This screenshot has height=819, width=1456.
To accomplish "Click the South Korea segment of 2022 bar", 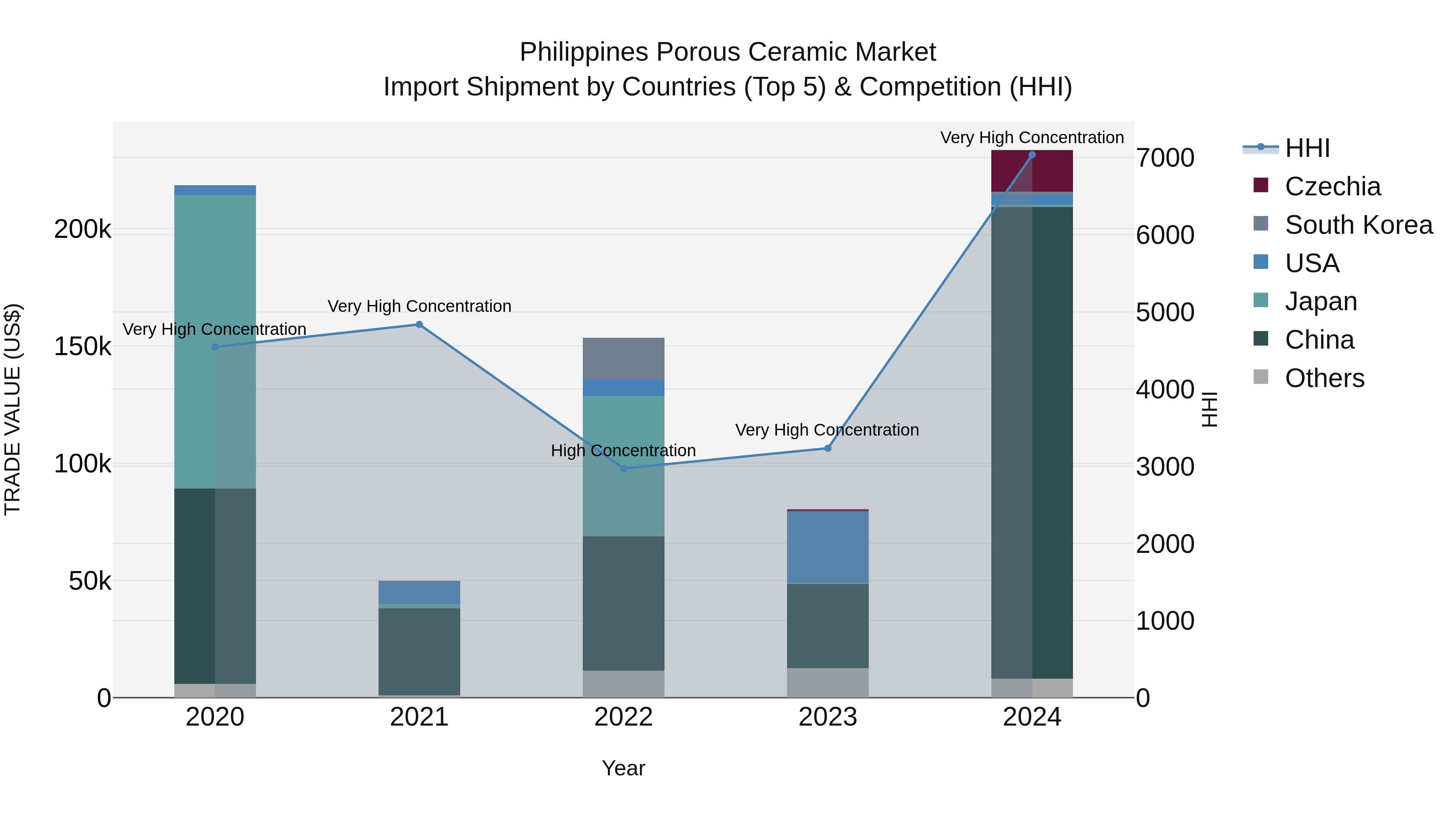I will point(623,359).
